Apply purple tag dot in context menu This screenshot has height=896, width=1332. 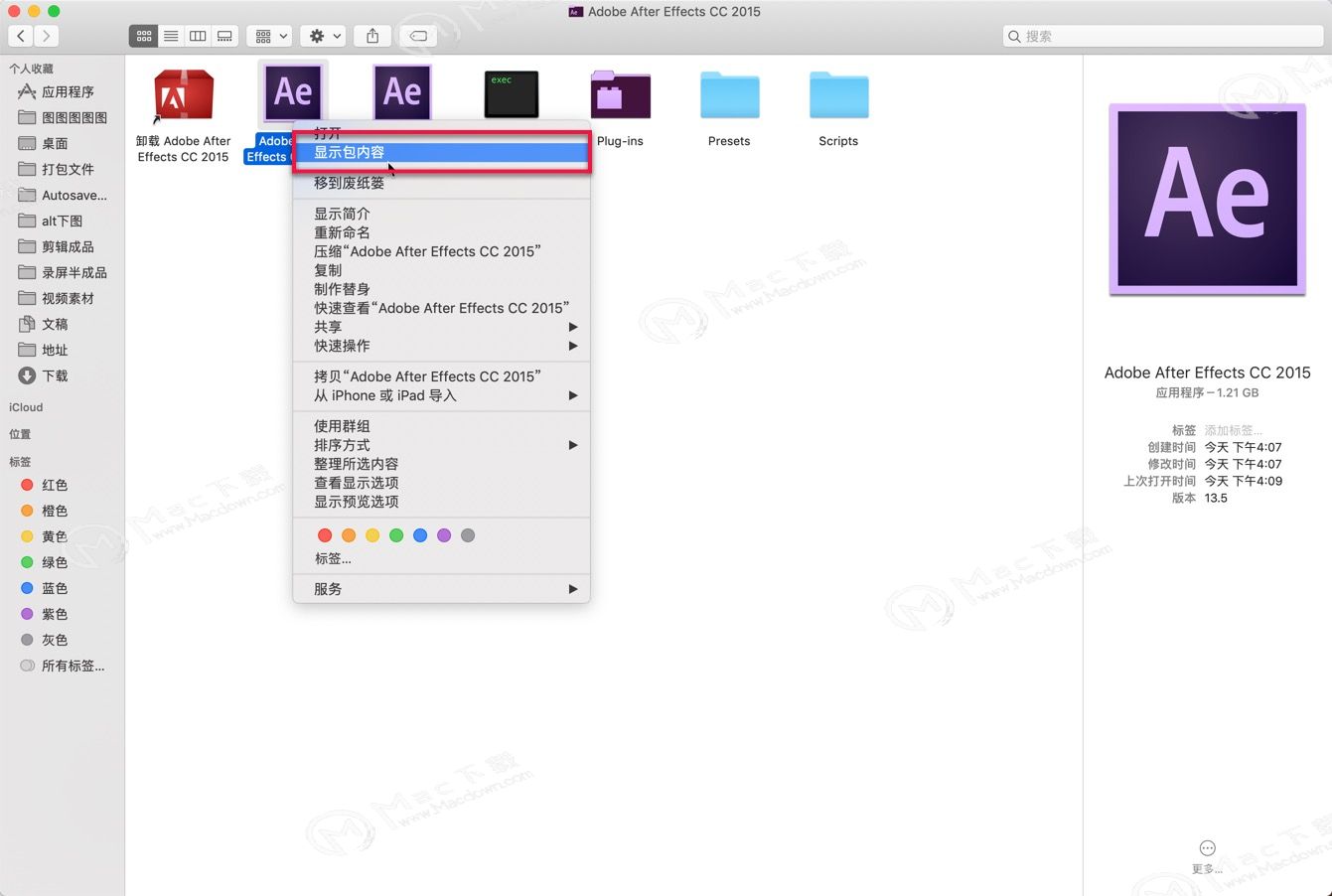[444, 535]
